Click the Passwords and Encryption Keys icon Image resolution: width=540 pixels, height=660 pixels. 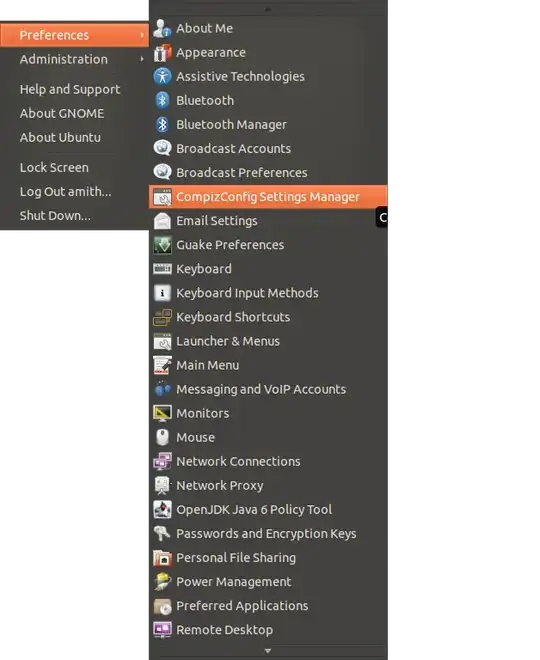[x=162, y=534]
